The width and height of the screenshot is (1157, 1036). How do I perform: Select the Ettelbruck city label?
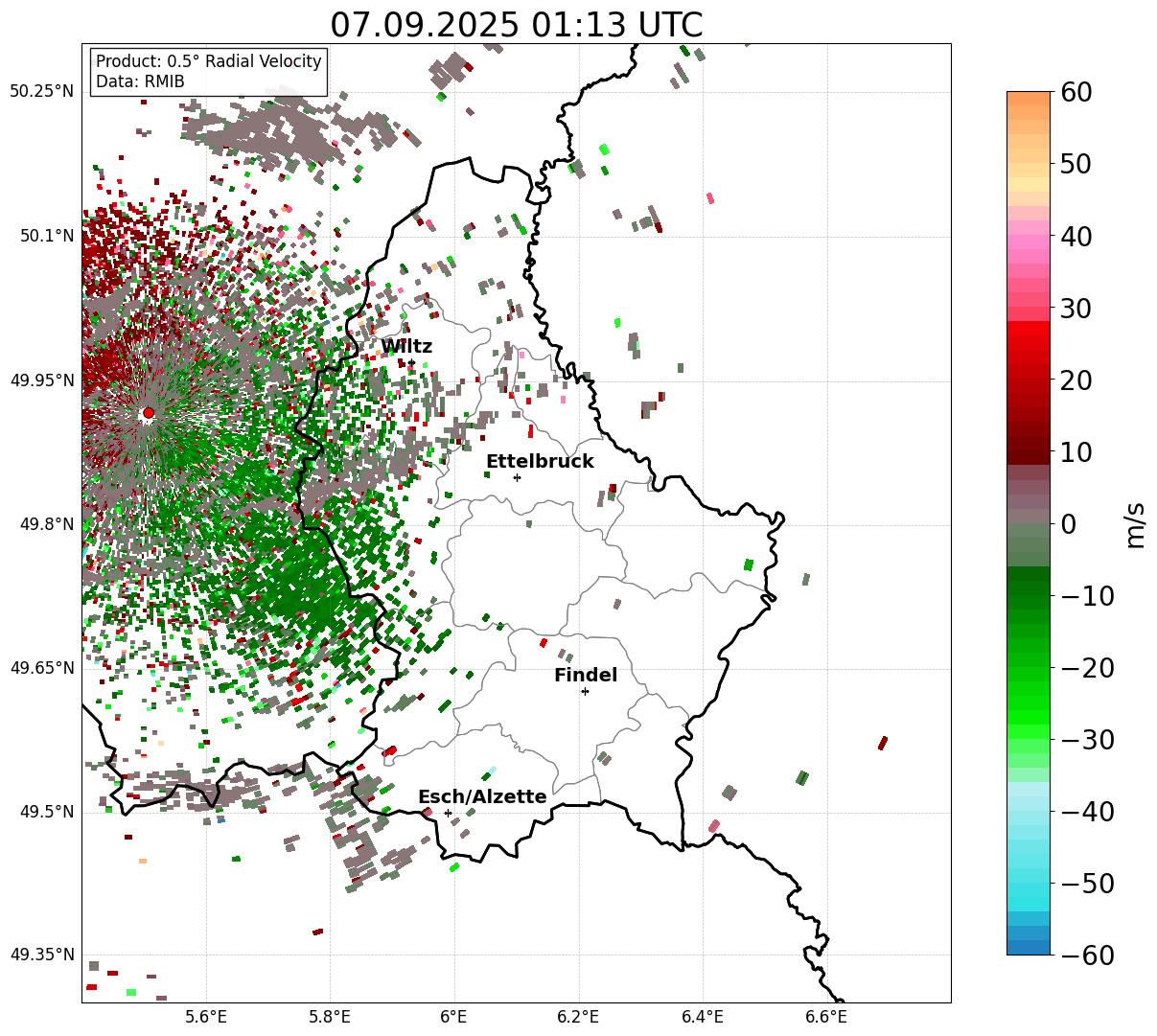[x=540, y=462]
